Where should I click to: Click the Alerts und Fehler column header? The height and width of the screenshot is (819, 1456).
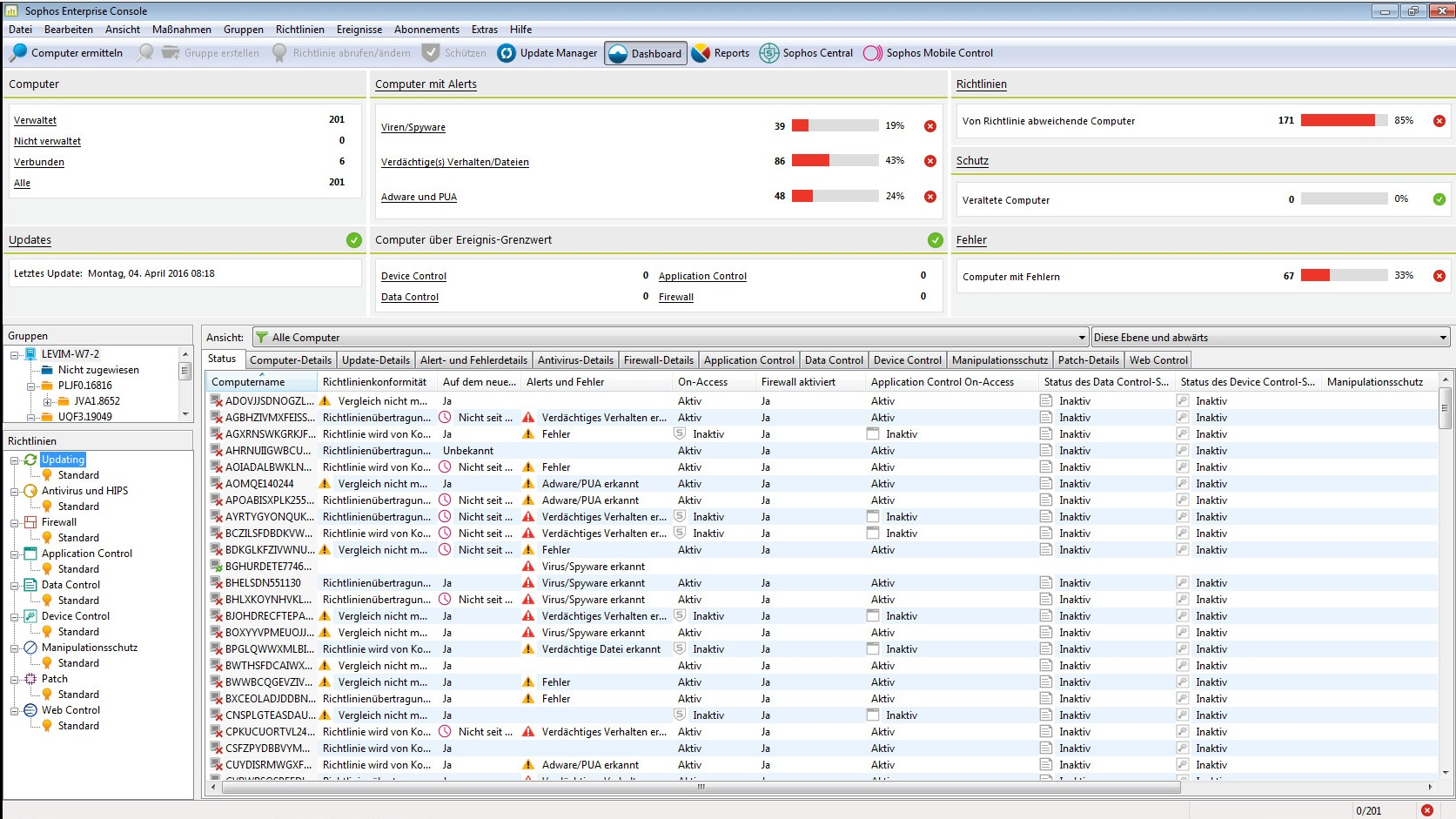pyautogui.click(x=597, y=382)
